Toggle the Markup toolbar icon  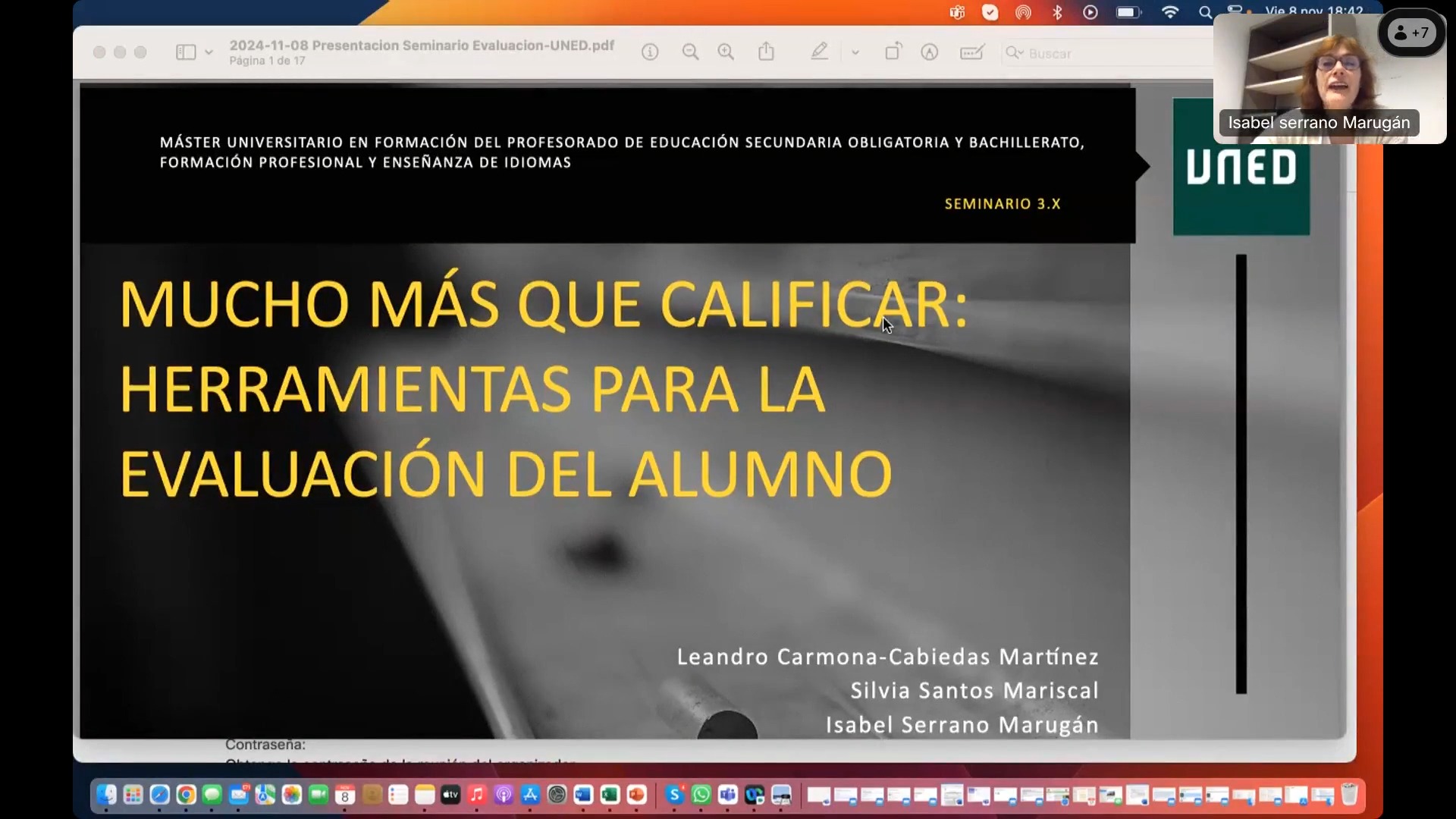pos(930,52)
